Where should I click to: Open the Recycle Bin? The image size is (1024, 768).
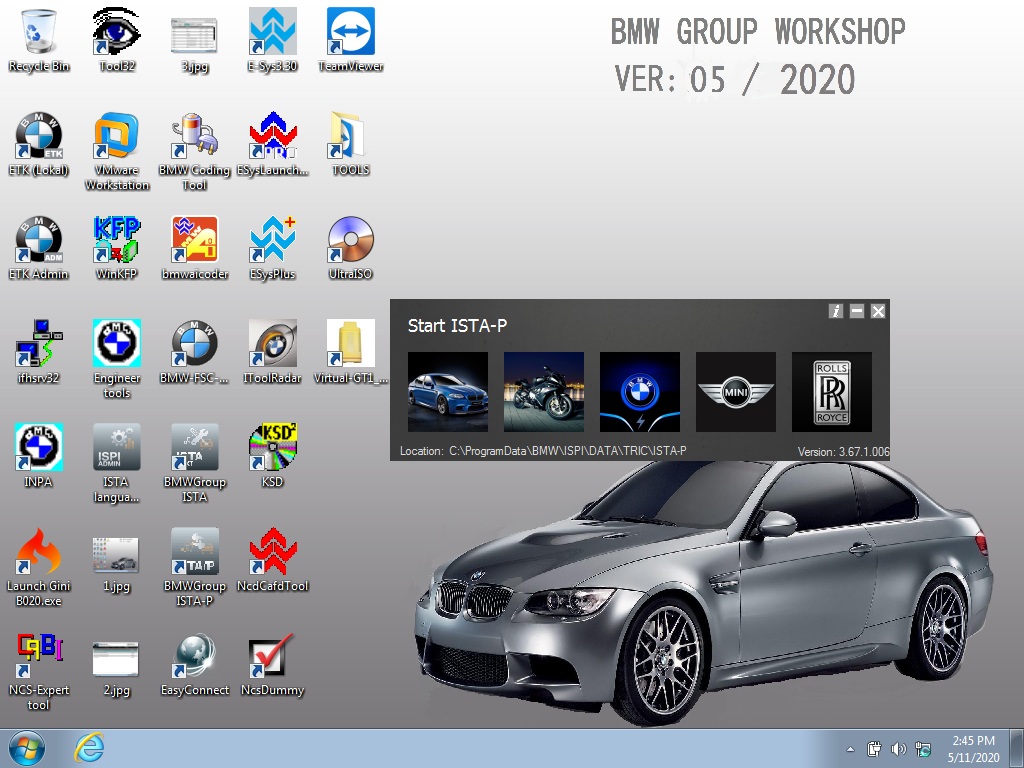[x=39, y=39]
